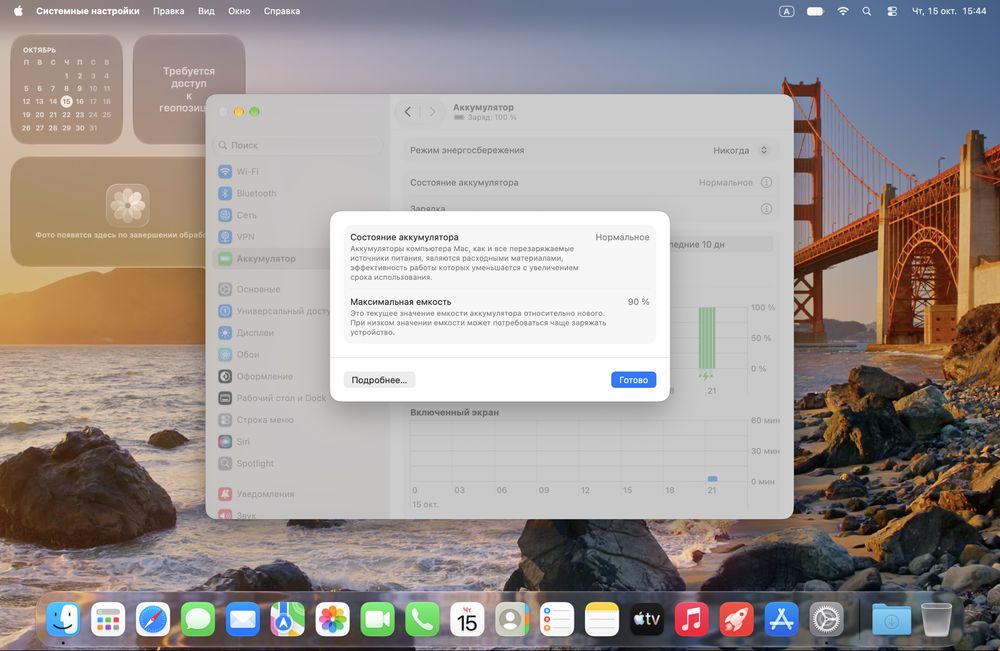
Task: Click the date and time in menu bar
Action: coord(949,11)
